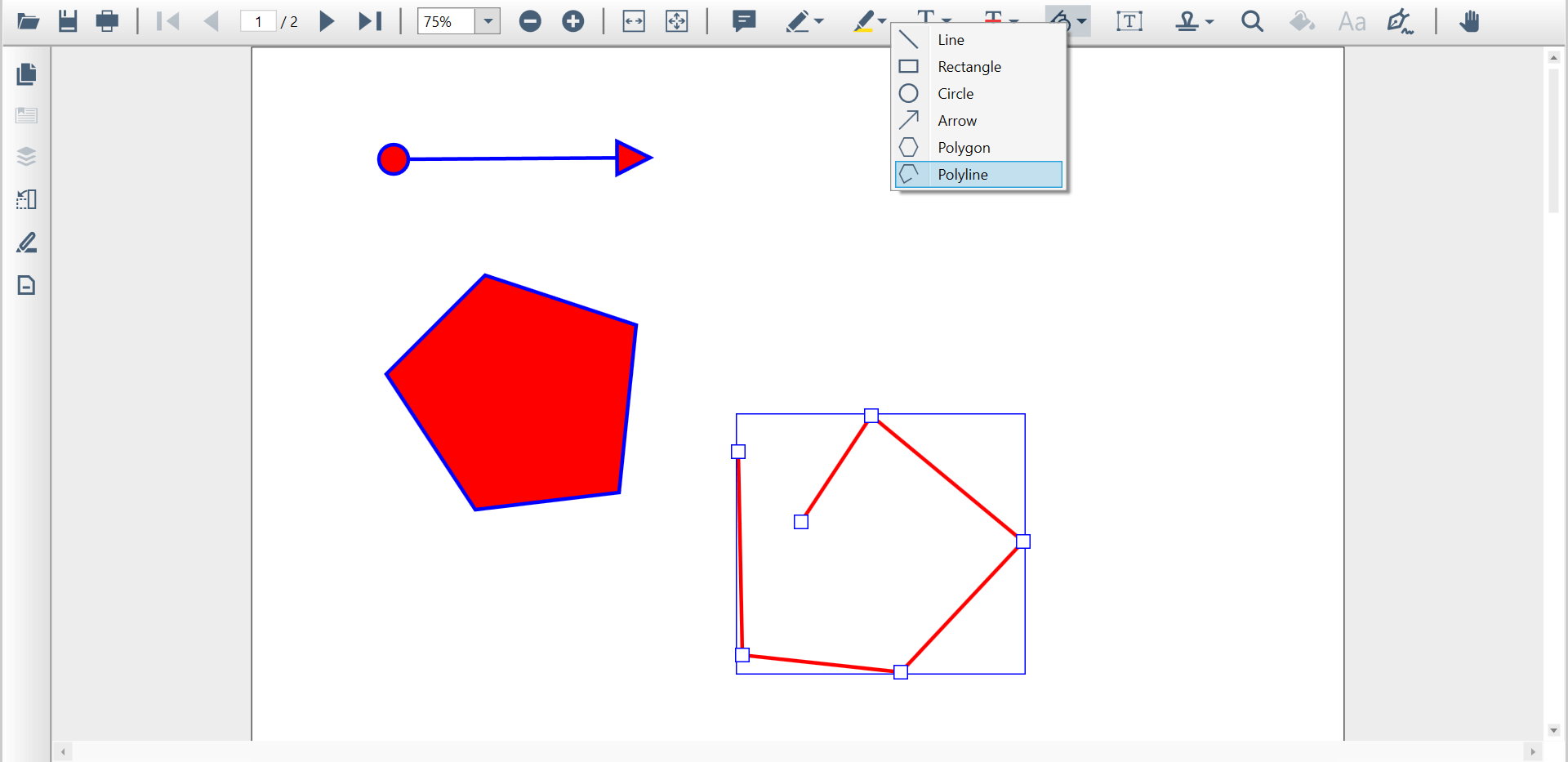Activate the fit-to-width icon
This screenshot has height=762, width=1568.
pos(634,21)
